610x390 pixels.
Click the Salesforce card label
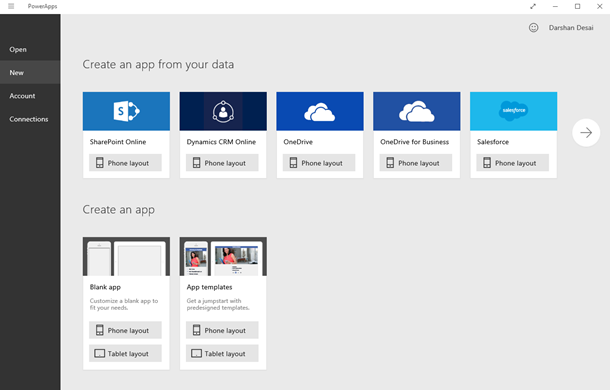(493, 142)
